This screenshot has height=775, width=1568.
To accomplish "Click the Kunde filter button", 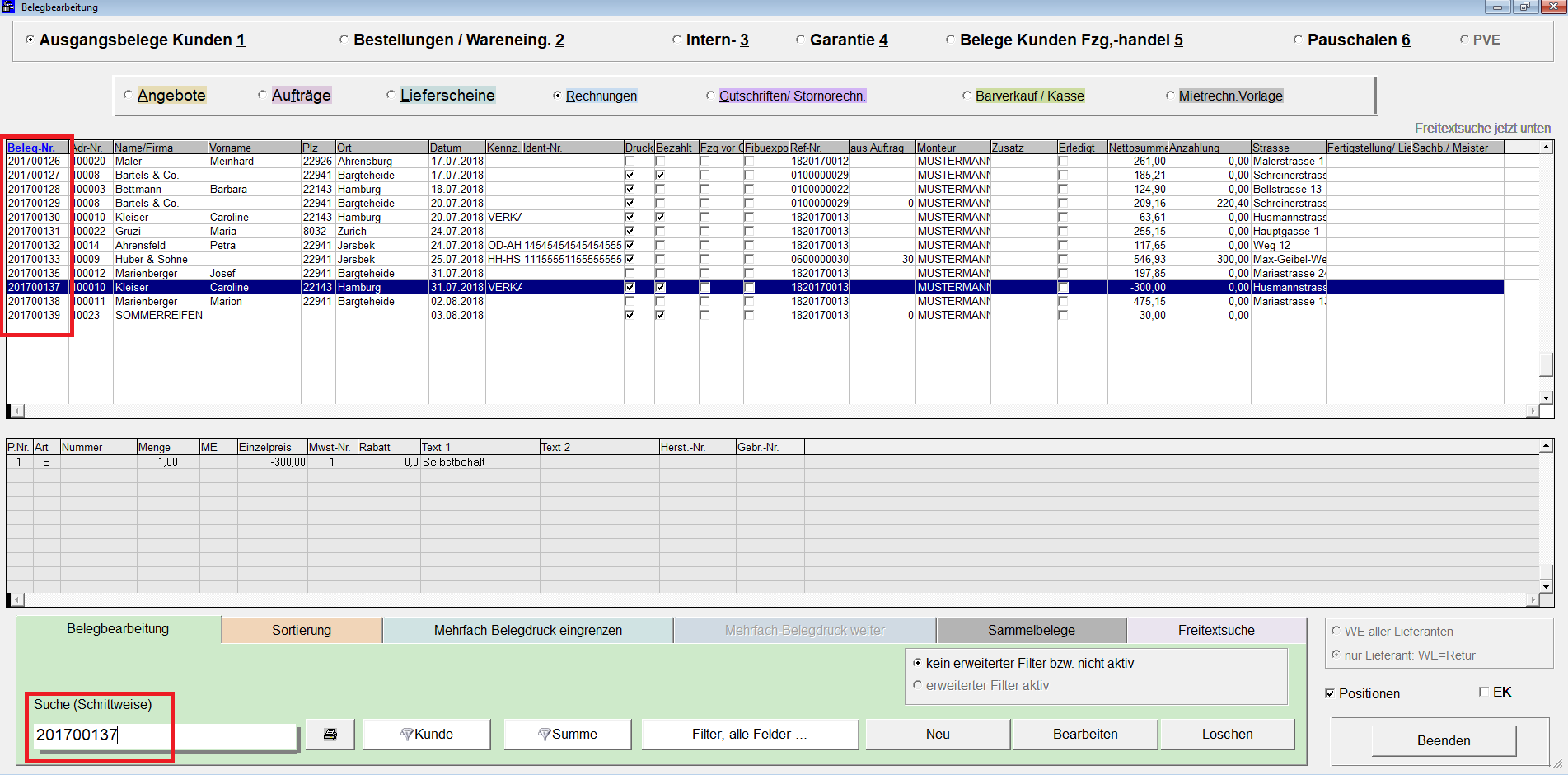I will (x=427, y=734).
